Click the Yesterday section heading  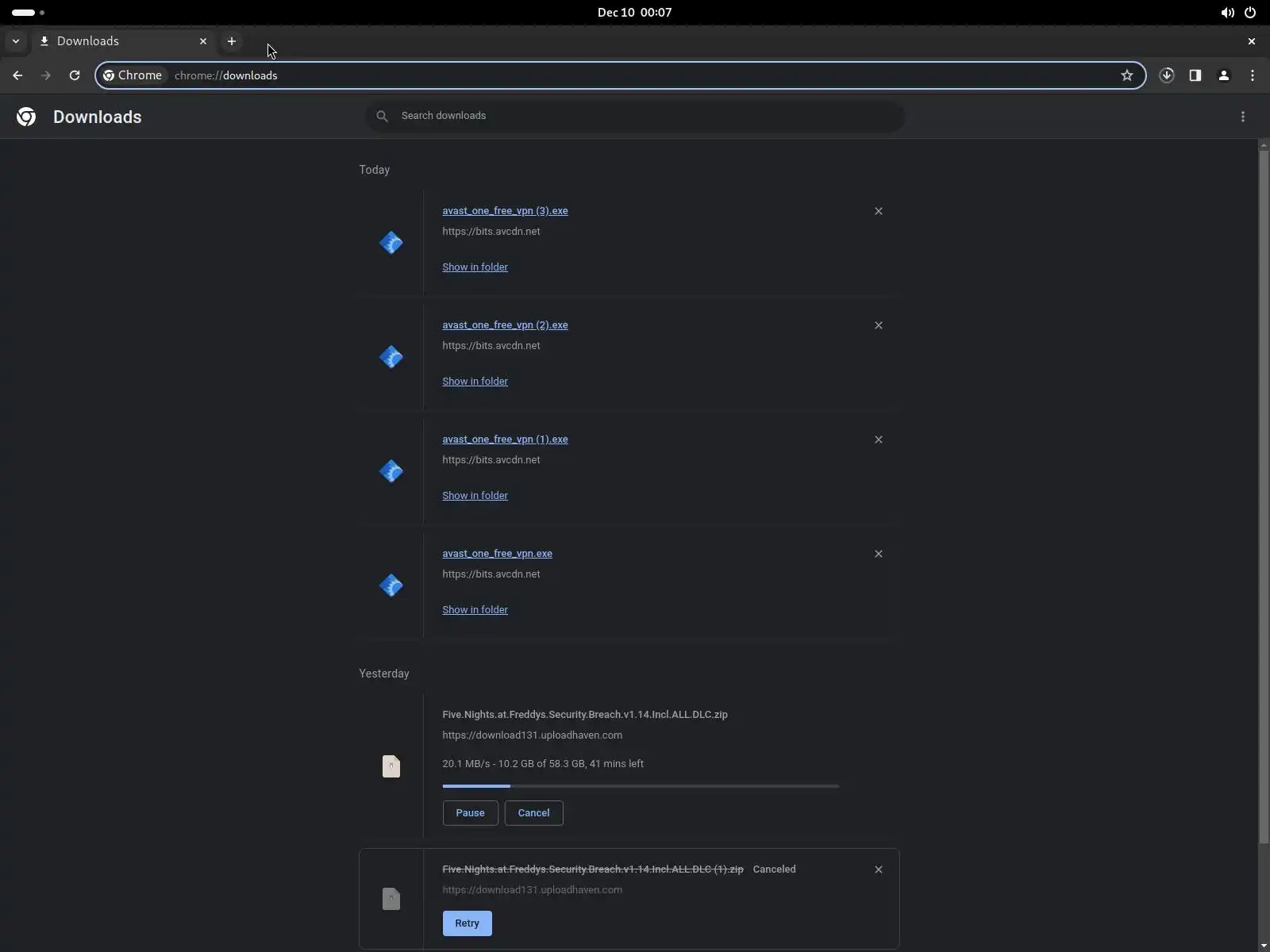383,674
